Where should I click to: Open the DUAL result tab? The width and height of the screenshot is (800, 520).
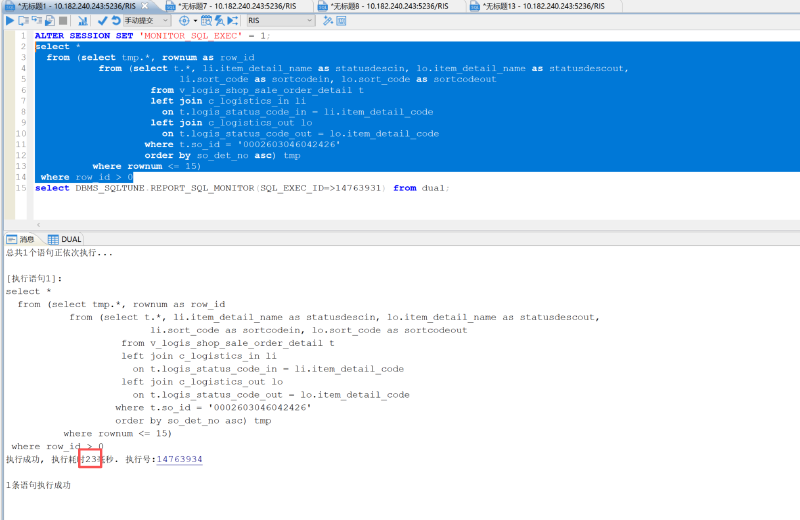tap(65, 239)
